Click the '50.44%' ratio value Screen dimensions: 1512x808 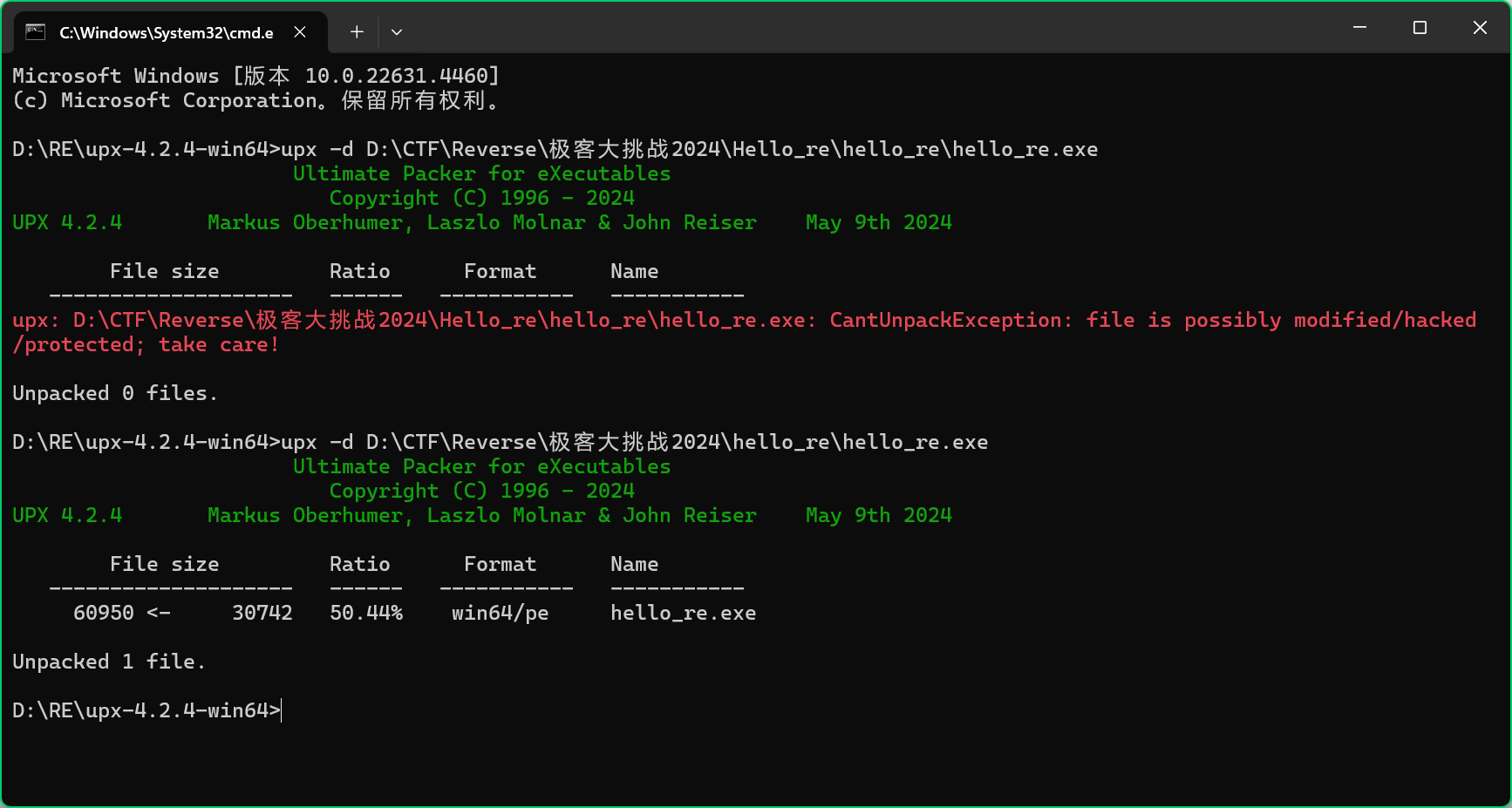click(x=366, y=613)
